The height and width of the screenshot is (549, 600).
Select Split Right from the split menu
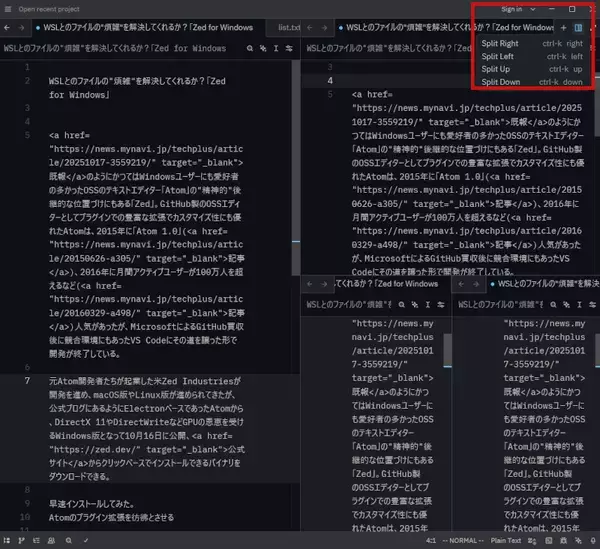500,44
